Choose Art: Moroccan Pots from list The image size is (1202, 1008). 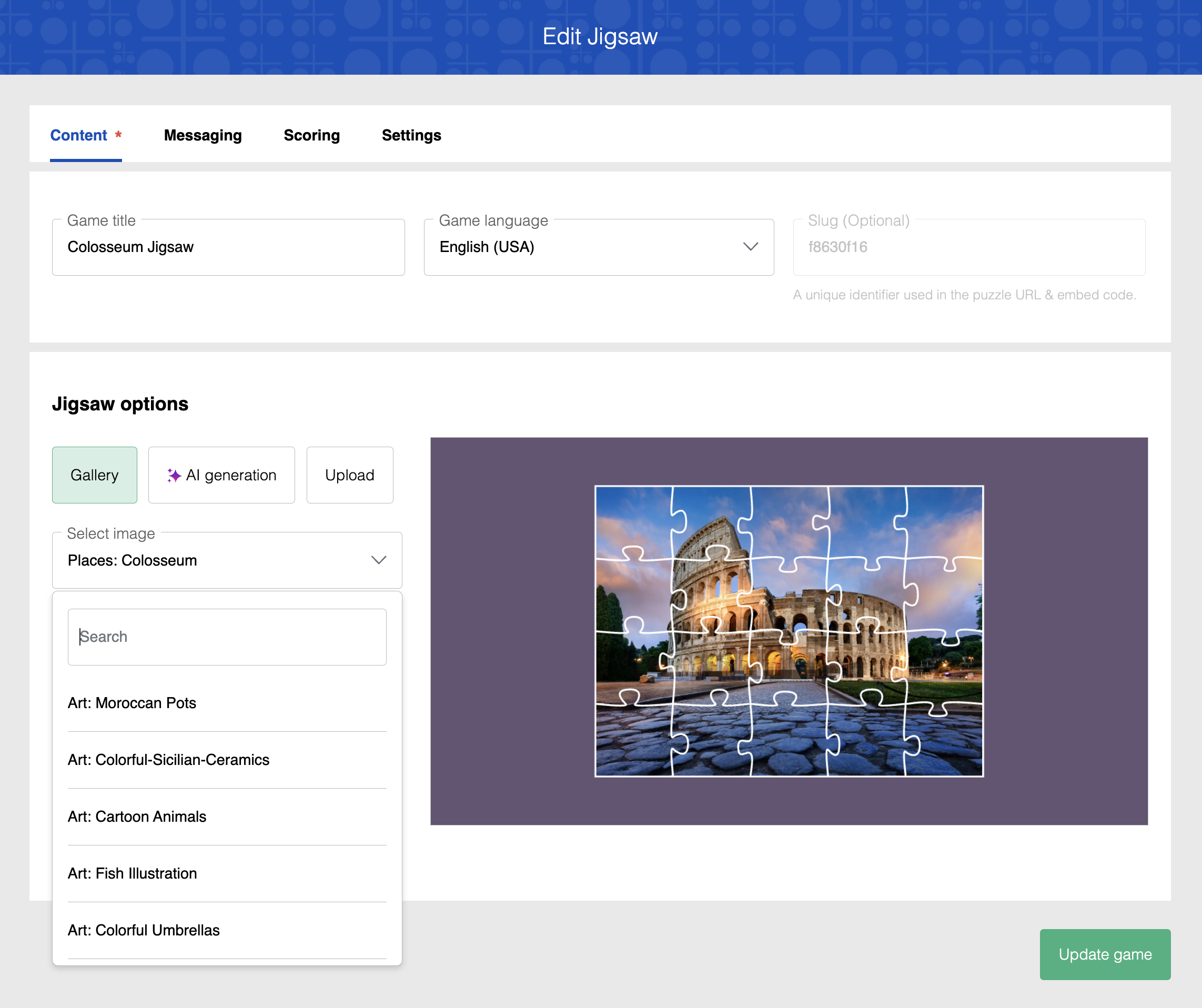pyautogui.click(x=227, y=702)
